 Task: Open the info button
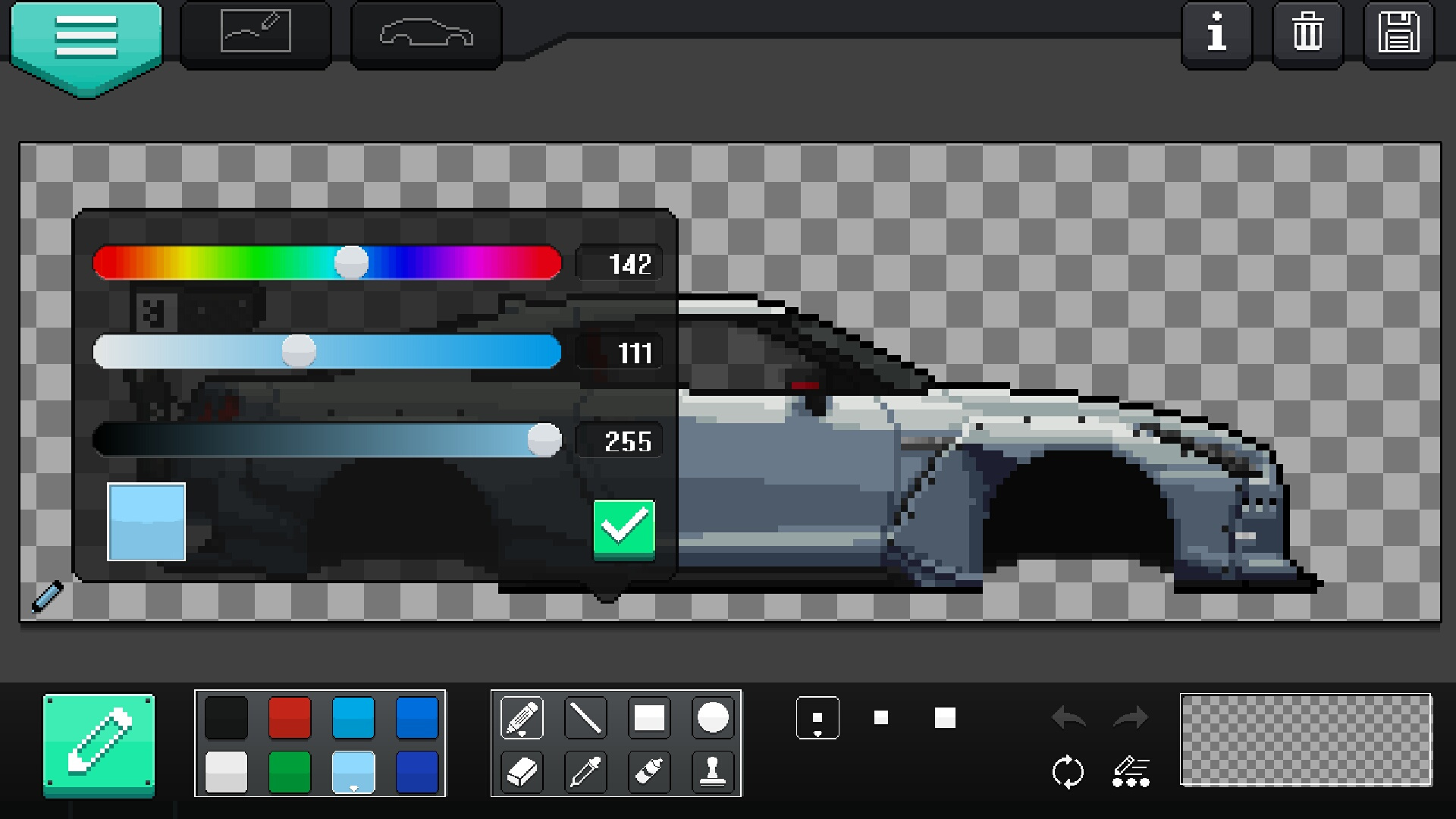tap(1216, 34)
